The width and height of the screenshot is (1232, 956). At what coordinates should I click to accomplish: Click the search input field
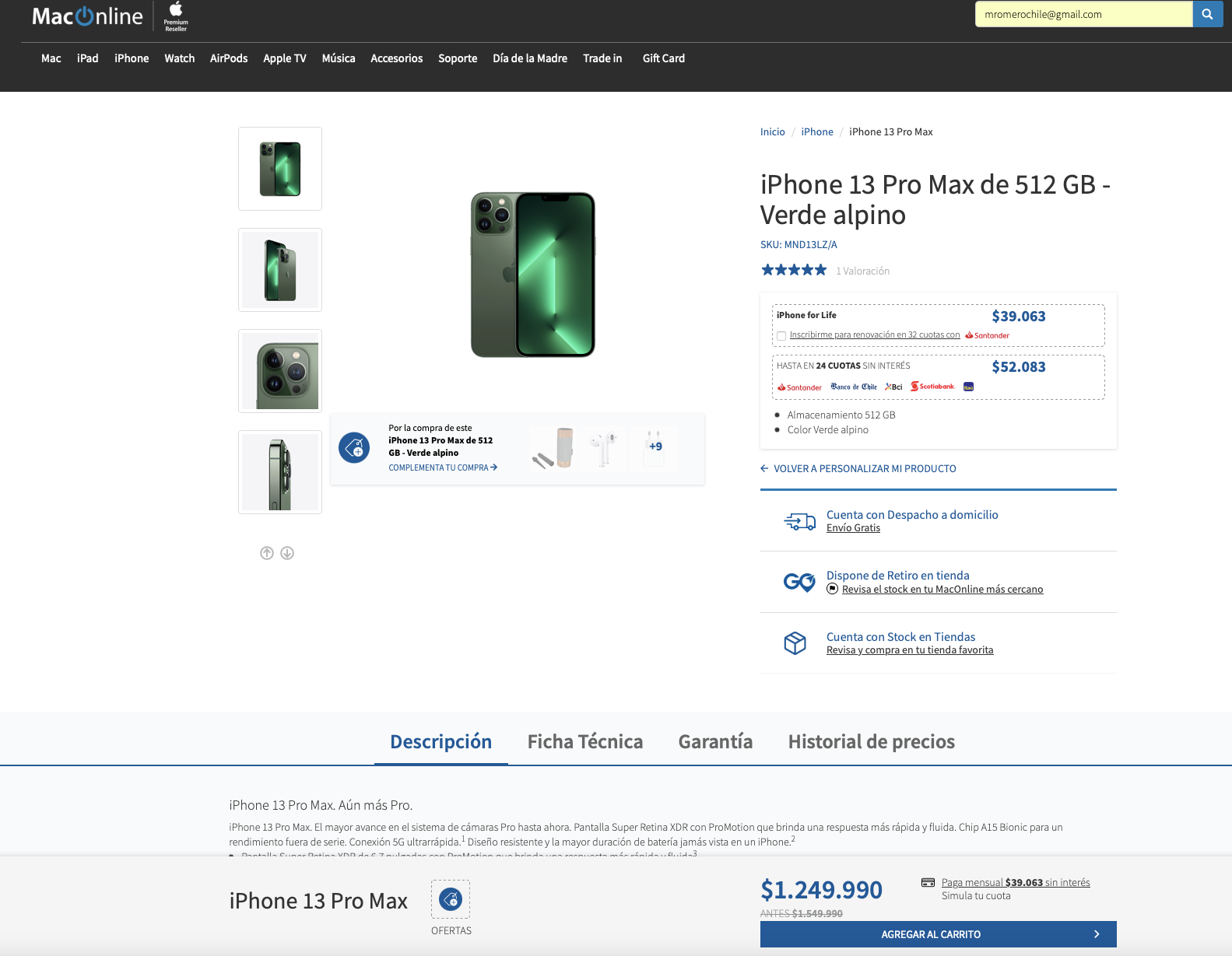pos(1083,14)
